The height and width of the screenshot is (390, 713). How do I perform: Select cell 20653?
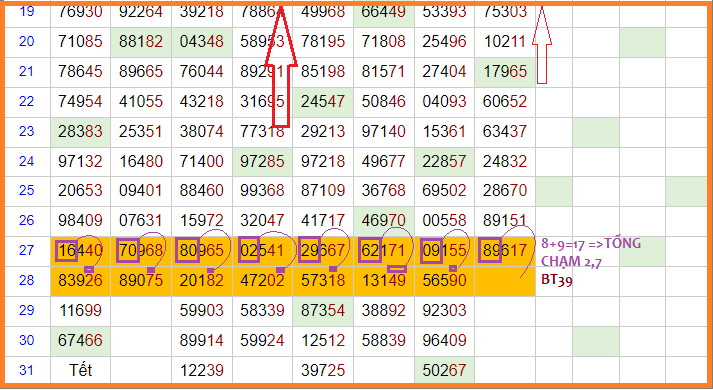80,191
